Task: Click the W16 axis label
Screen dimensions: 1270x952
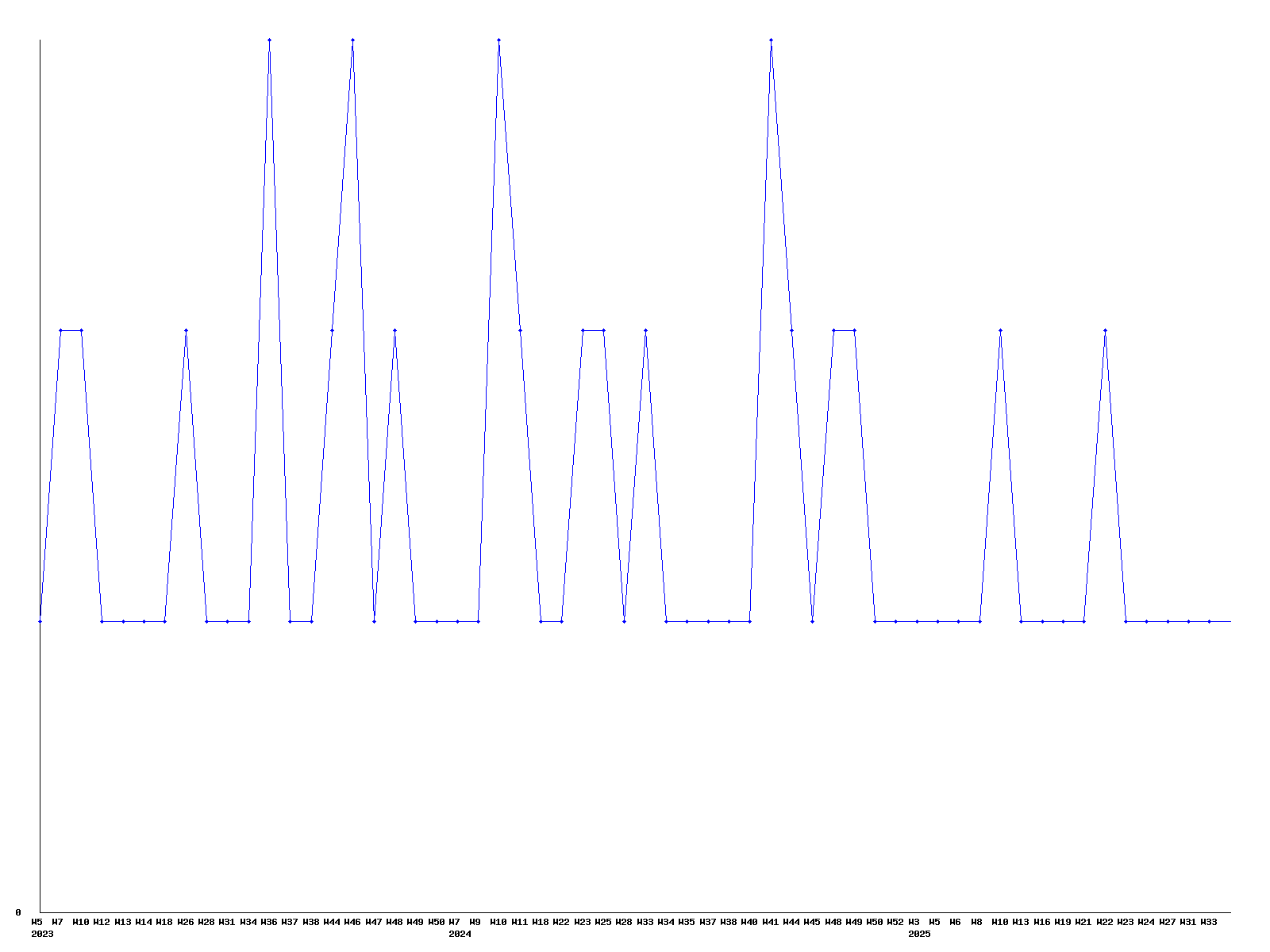Action: pyautogui.click(x=1041, y=922)
